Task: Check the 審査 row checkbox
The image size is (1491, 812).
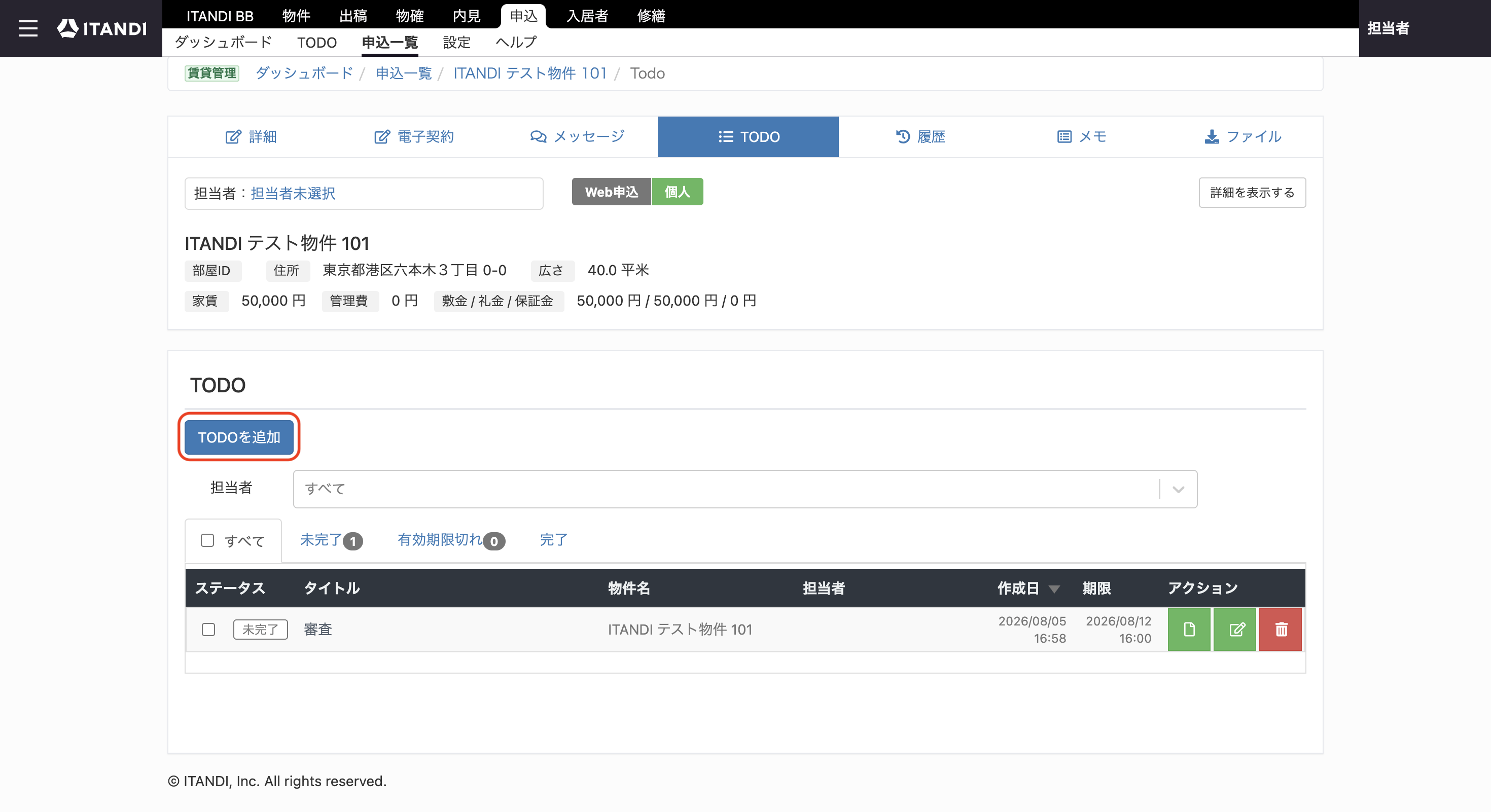Action: click(x=208, y=629)
